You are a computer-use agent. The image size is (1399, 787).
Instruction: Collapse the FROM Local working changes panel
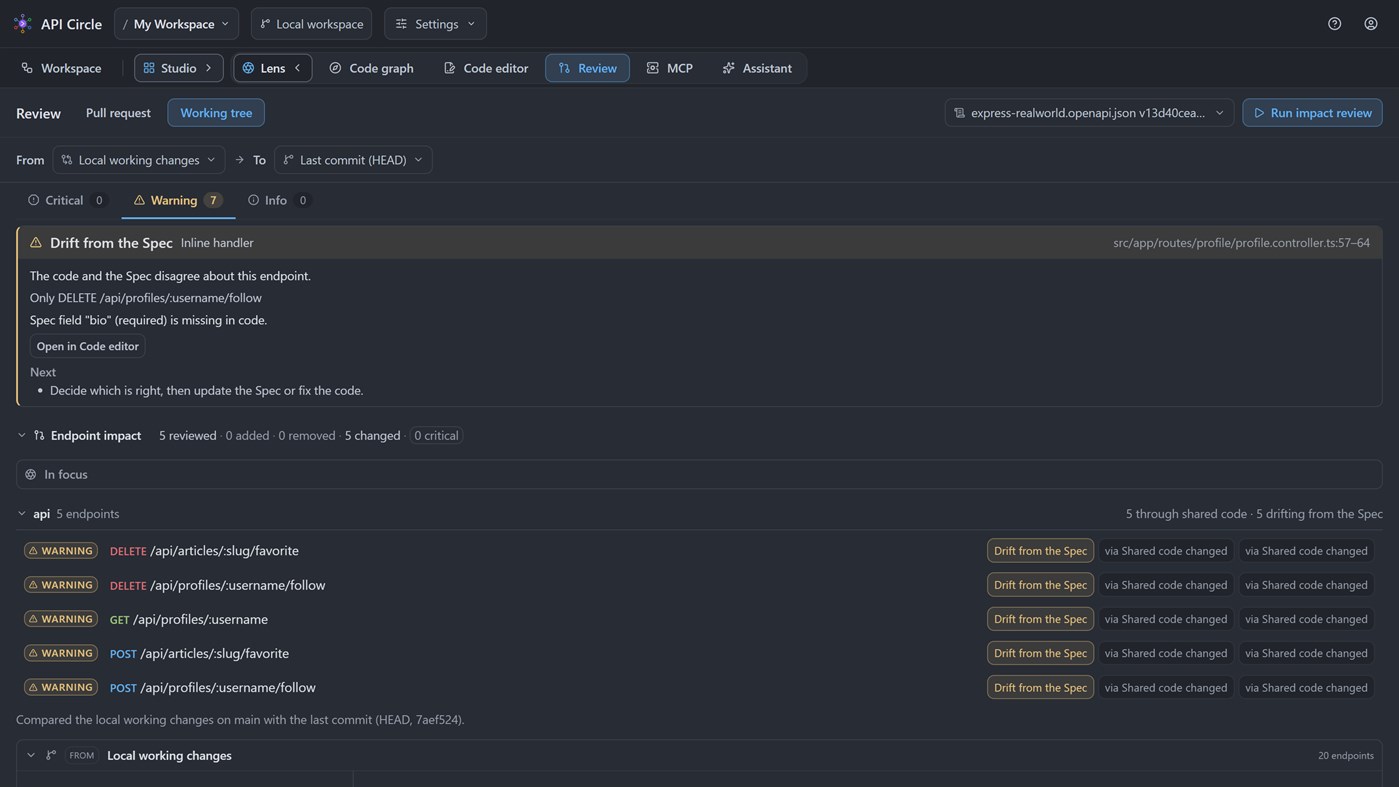point(31,756)
